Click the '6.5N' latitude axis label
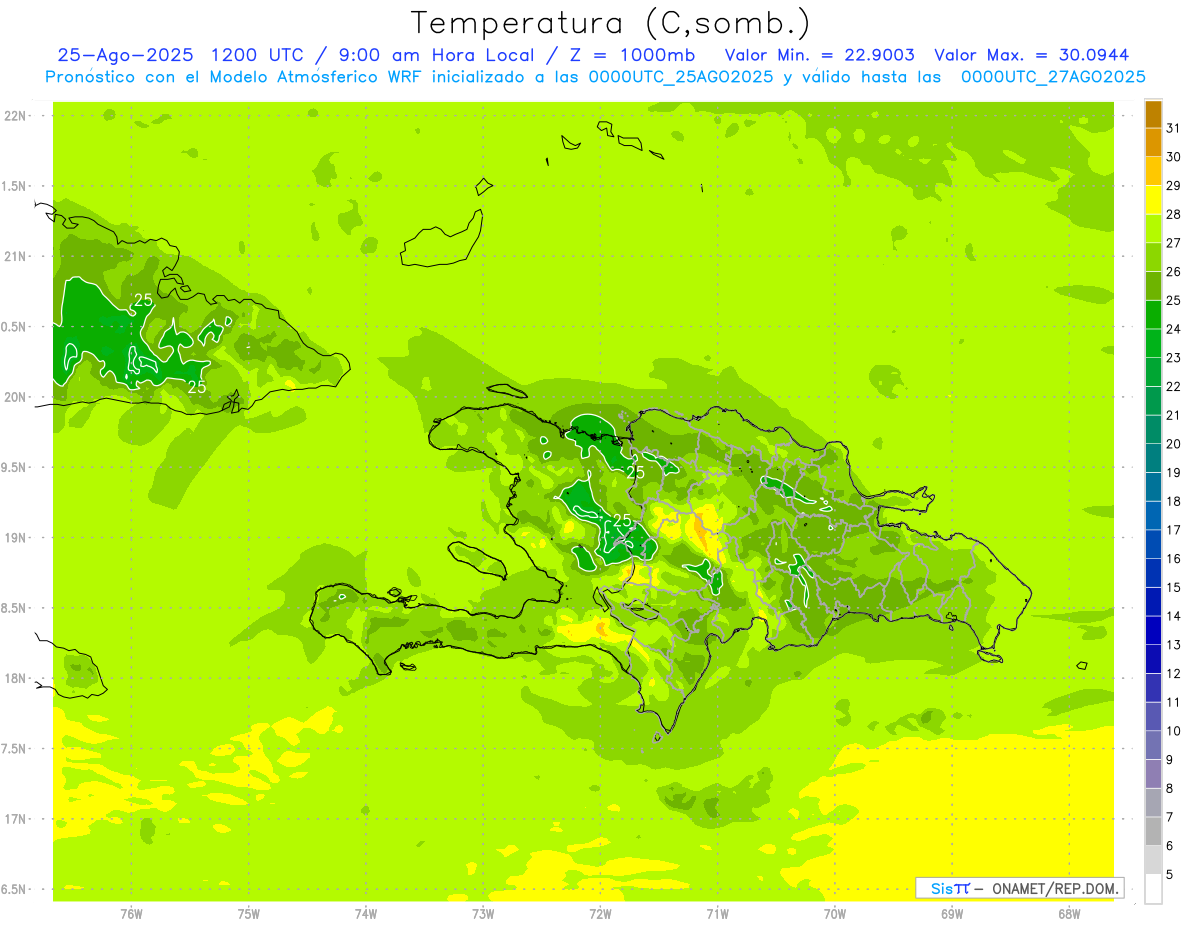Screen dimensions: 1200x927 click(x=15, y=889)
